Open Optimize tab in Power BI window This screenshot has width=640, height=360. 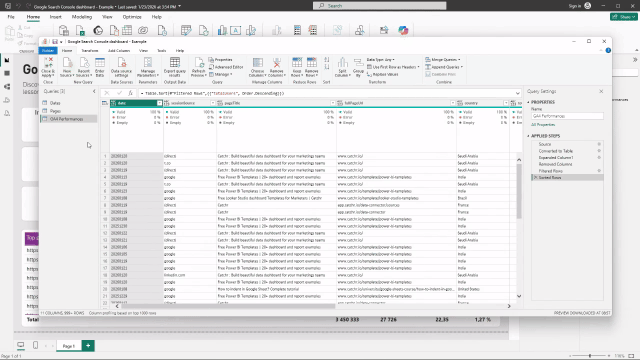[132, 17]
